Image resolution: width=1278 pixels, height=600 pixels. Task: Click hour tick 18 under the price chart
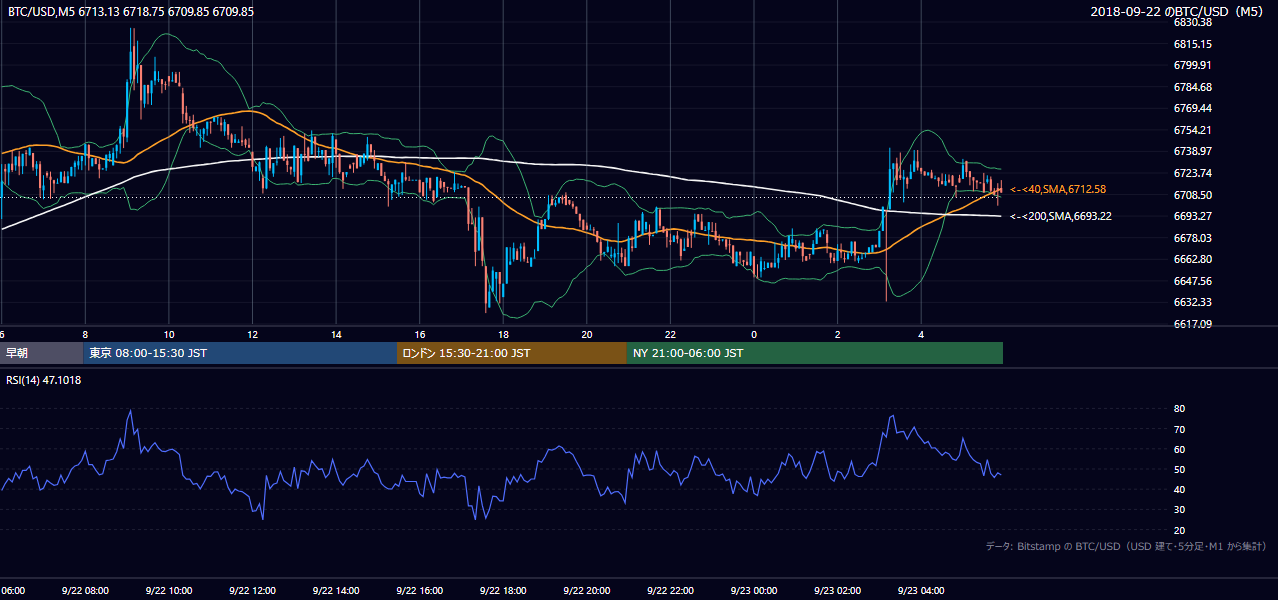click(x=503, y=335)
